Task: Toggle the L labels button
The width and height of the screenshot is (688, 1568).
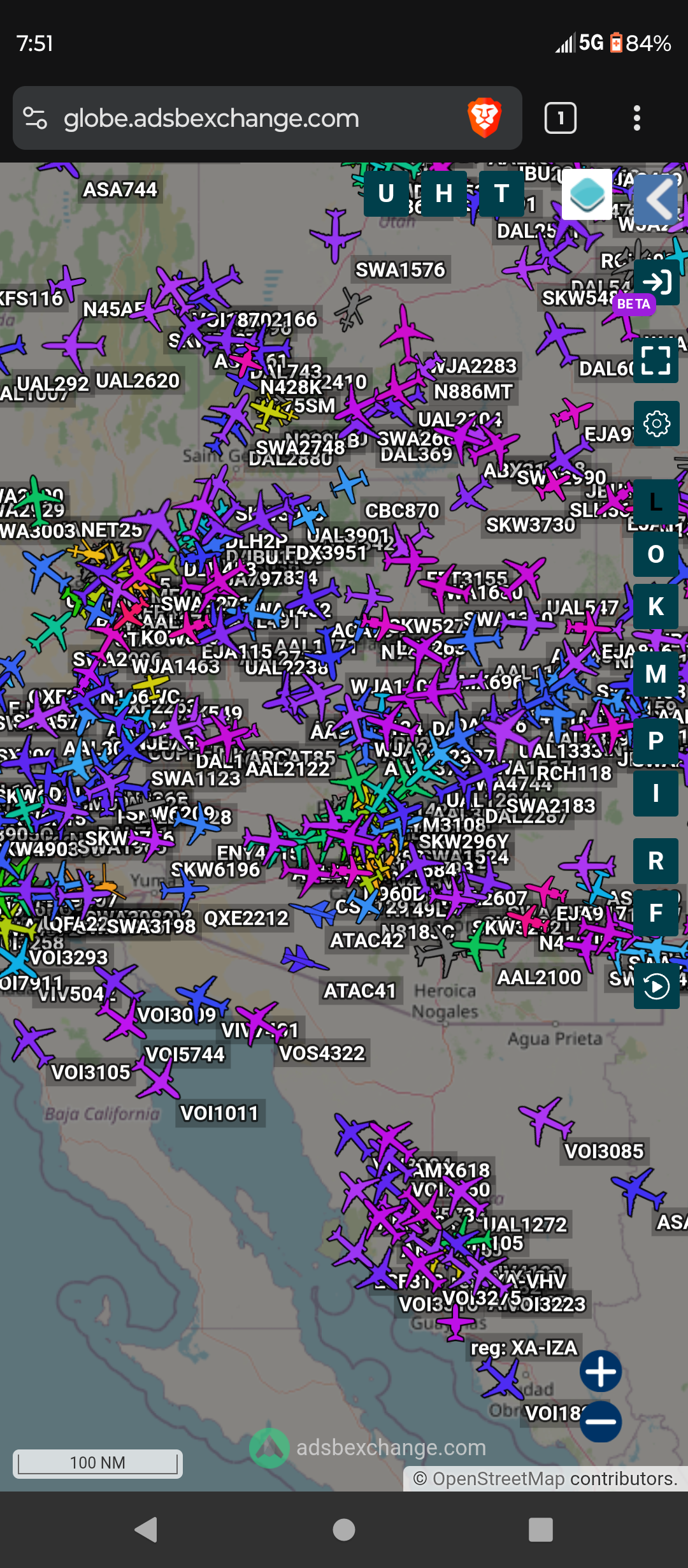Action: click(x=656, y=502)
